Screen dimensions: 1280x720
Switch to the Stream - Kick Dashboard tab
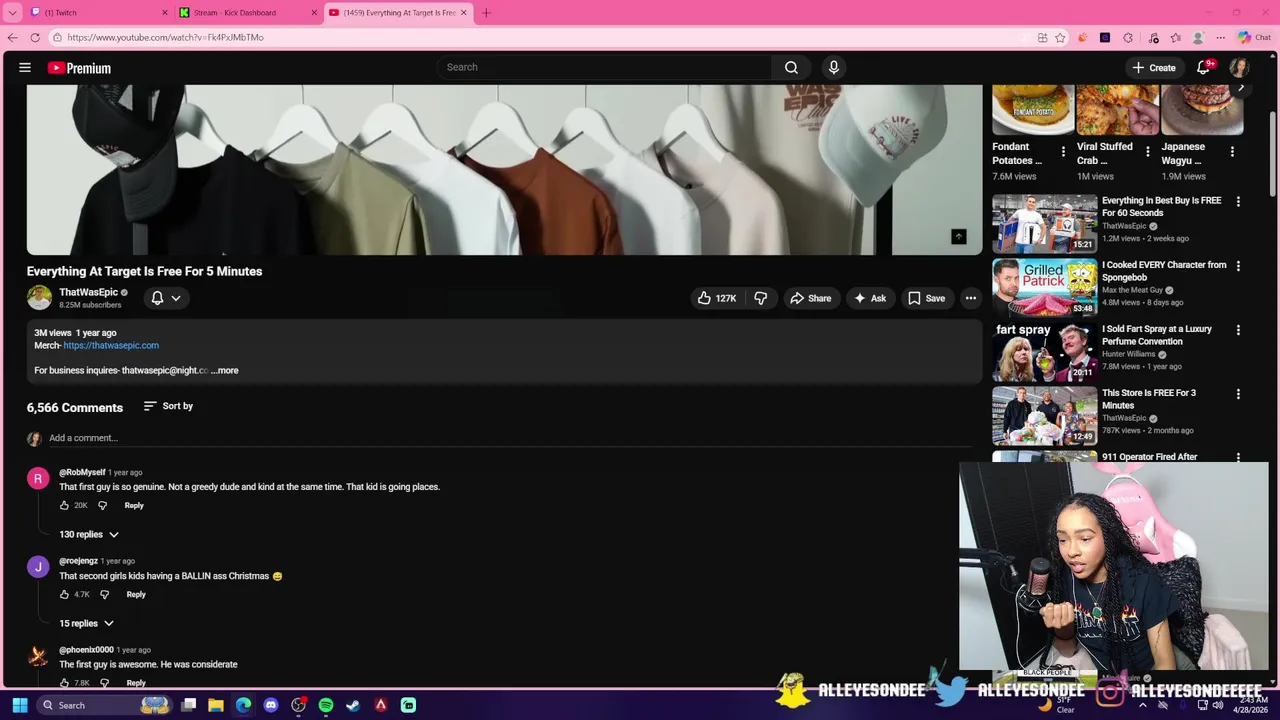click(x=247, y=12)
